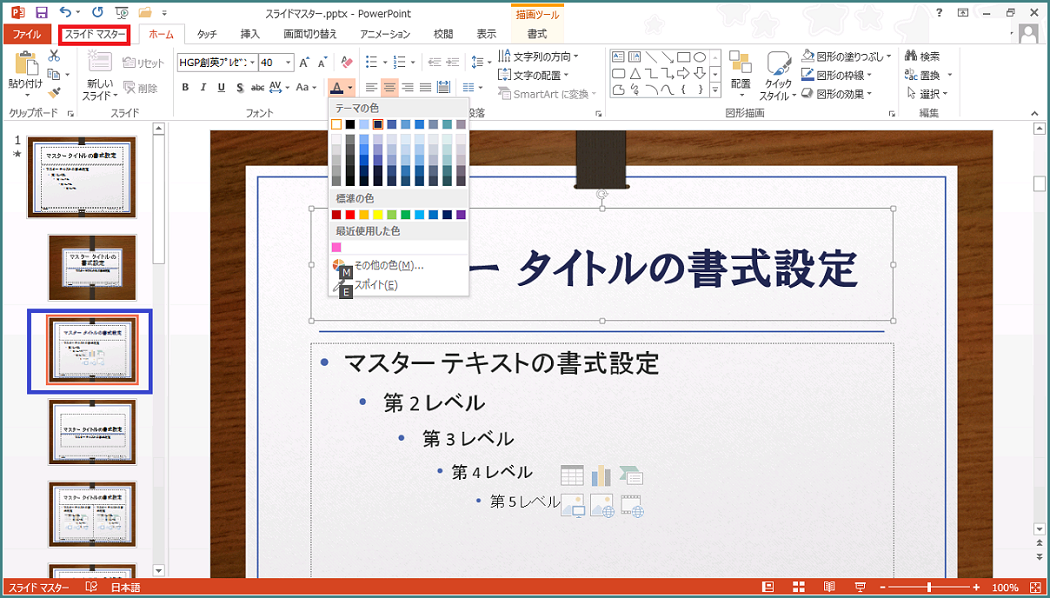
Task: Toggle align text right
Action: 408,87
